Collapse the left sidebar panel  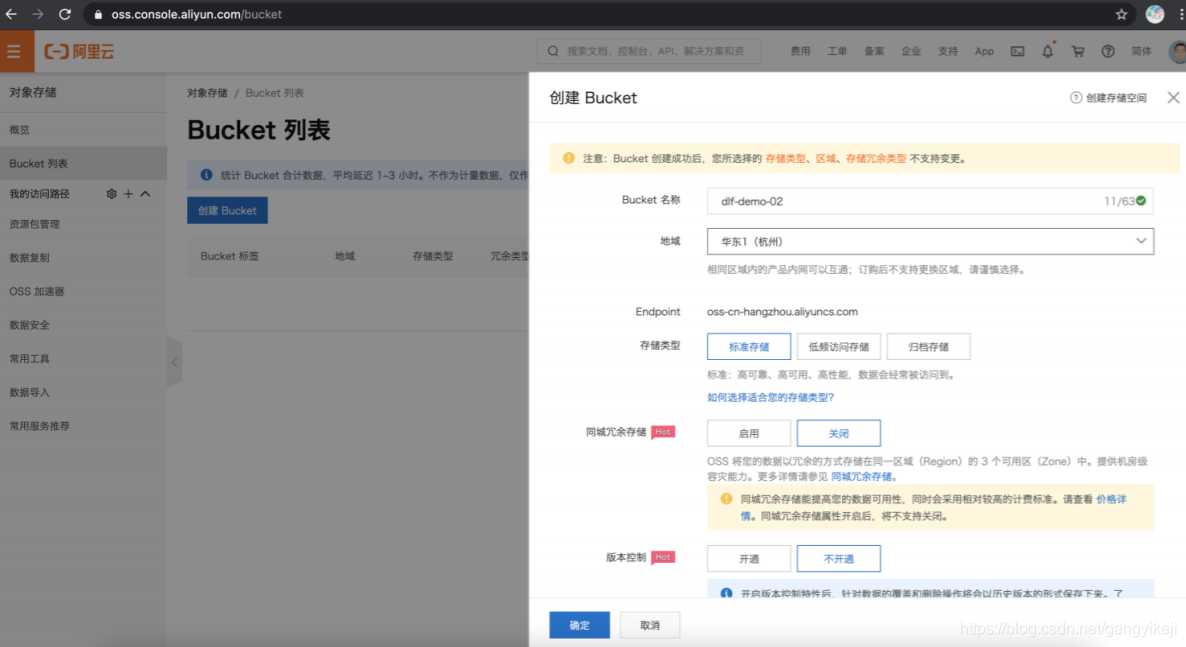(175, 362)
